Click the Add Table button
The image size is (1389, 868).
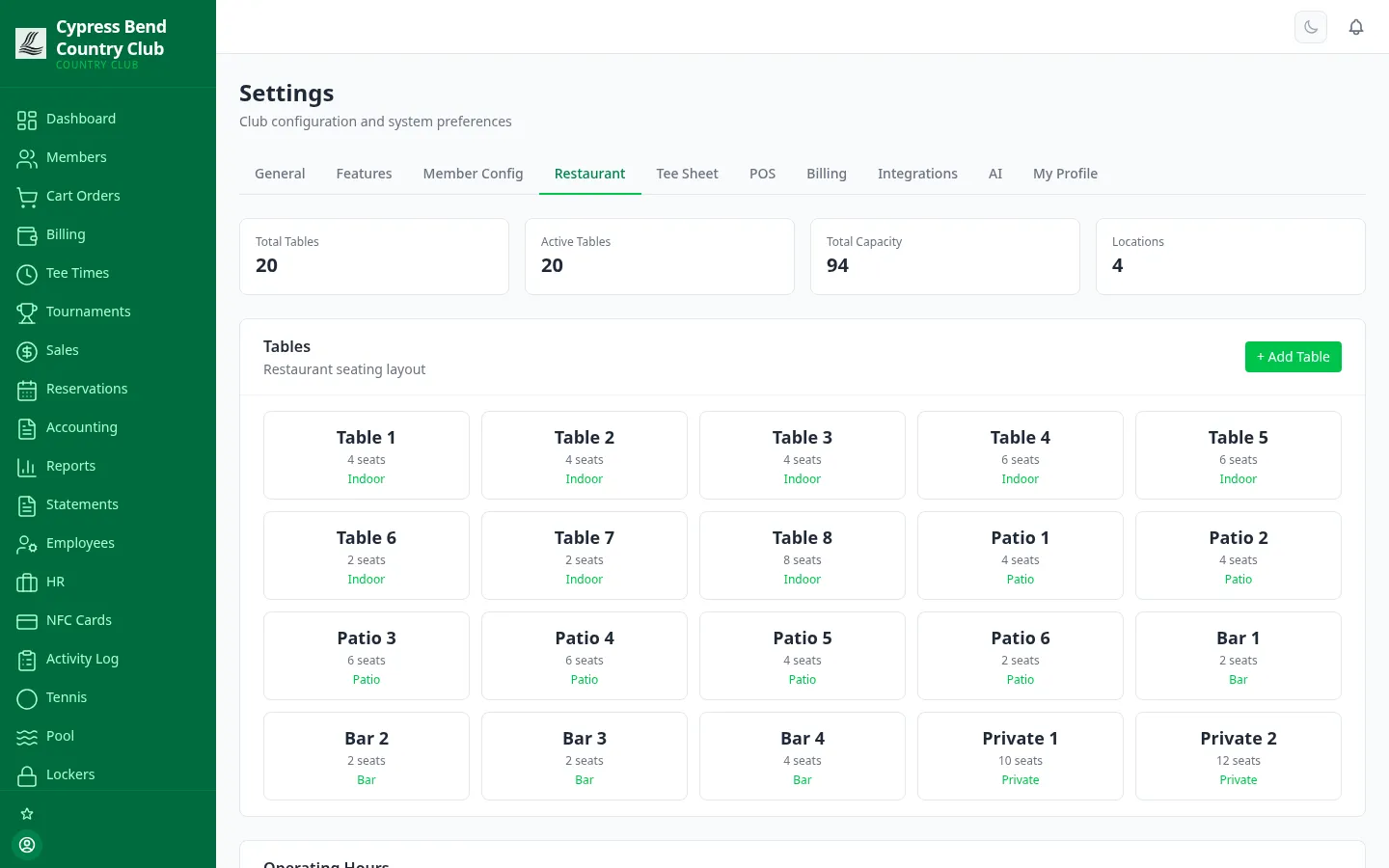(x=1293, y=357)
